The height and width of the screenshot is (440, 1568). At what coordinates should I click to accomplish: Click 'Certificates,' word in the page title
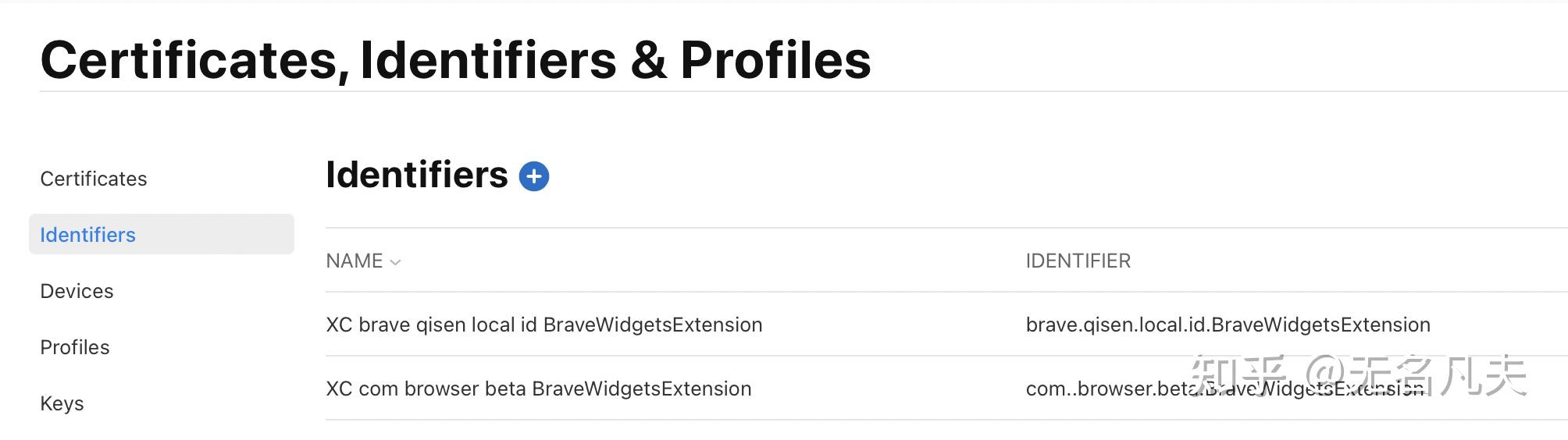[194, 60]
